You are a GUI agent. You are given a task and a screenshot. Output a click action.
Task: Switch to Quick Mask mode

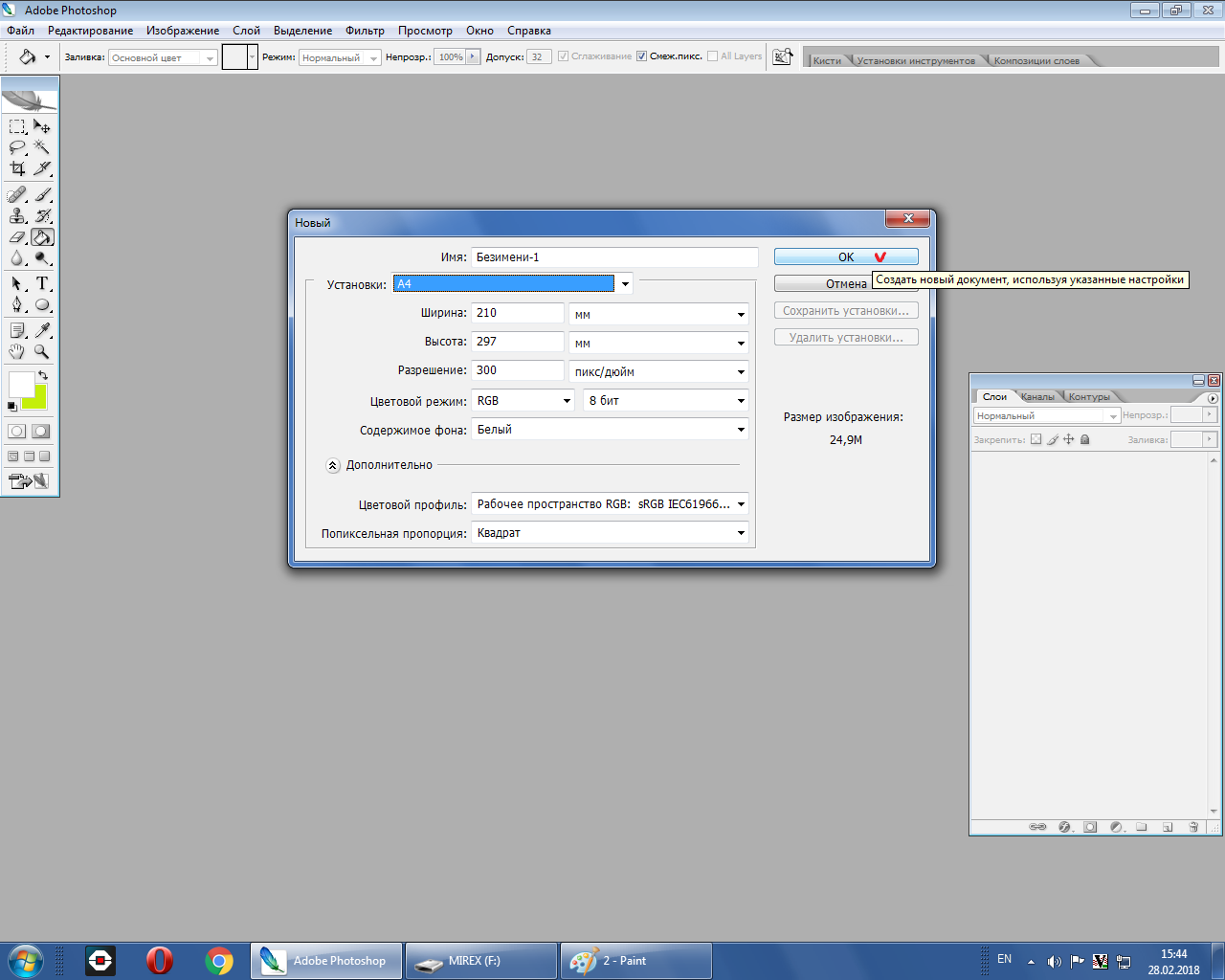coord(40,432)
